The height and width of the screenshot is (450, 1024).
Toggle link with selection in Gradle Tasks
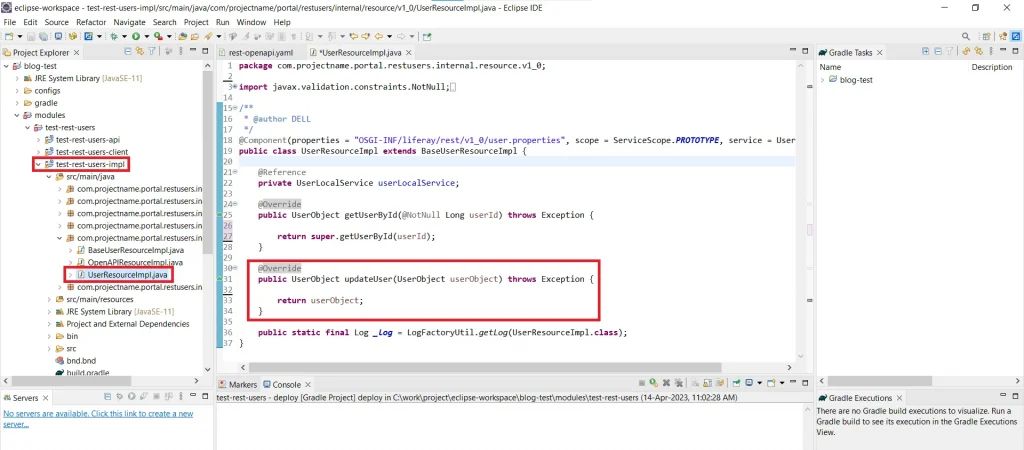(x=978, y=51)
